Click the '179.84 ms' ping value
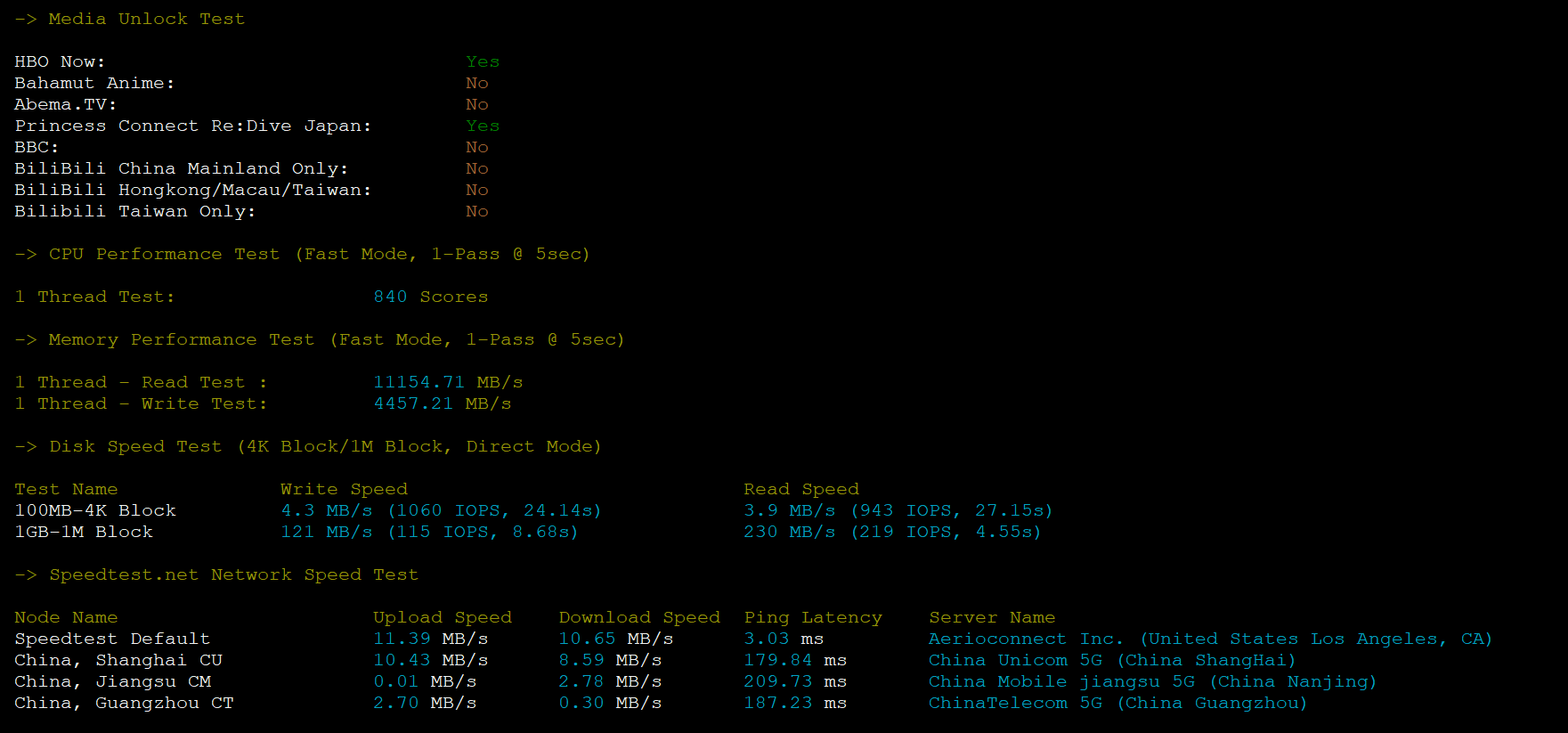Image resolution: width=1568 pixels, height=733 pixels. pyautogui.click(x=795, y=660)
